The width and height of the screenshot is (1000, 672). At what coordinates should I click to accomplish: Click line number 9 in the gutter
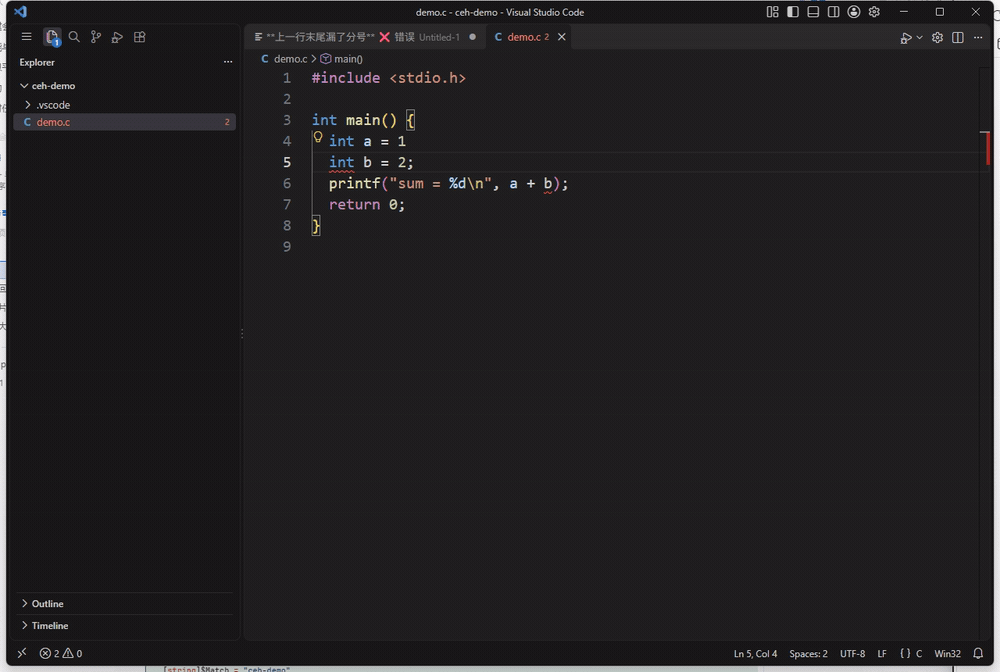tap(287, 247)
